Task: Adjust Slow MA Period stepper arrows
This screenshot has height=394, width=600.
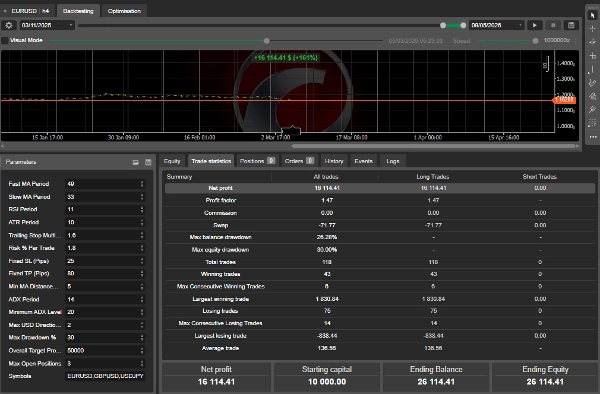Action: [142, 197]
